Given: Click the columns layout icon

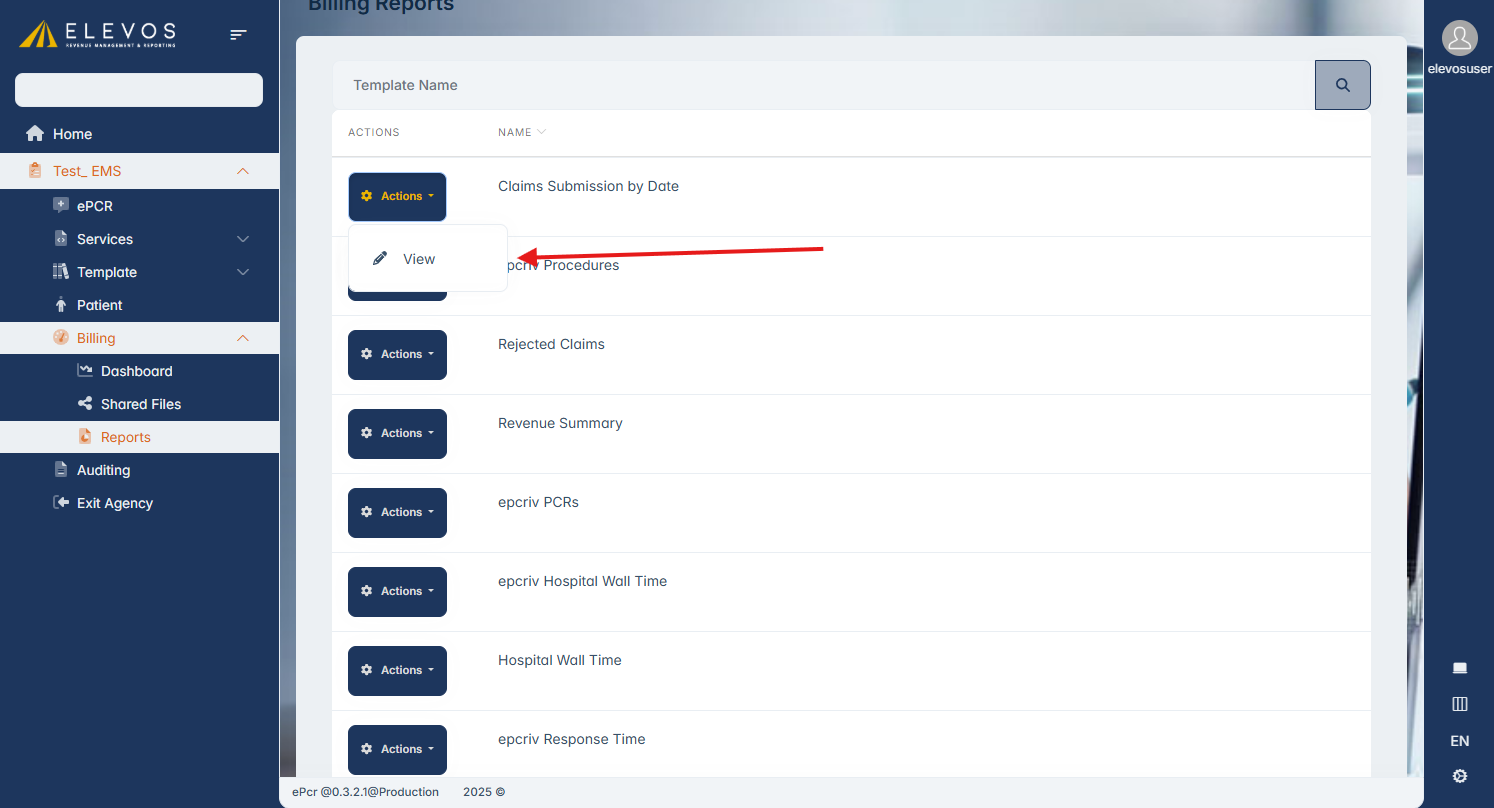Looking at the screenshot, I should 1459,704.
